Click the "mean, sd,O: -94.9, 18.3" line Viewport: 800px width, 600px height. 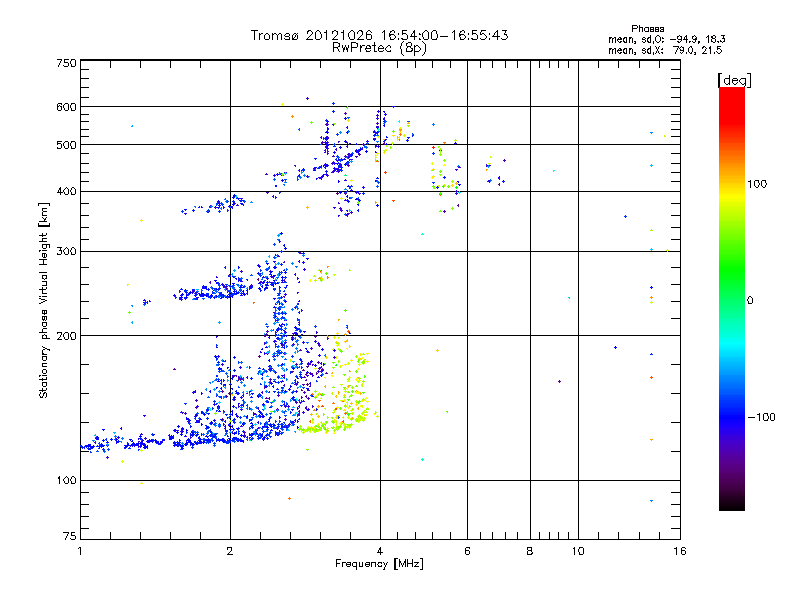coord(666,39)
